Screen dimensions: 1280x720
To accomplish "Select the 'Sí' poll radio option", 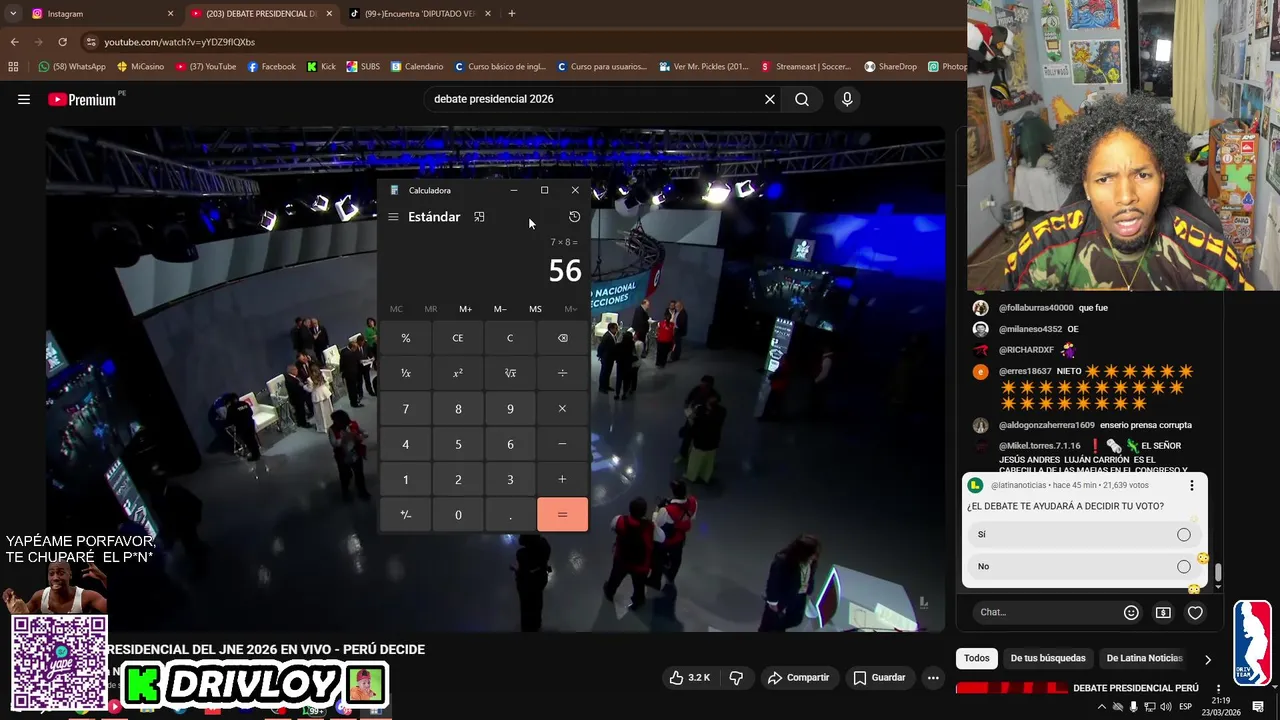I will click(x=1184, y=534).
